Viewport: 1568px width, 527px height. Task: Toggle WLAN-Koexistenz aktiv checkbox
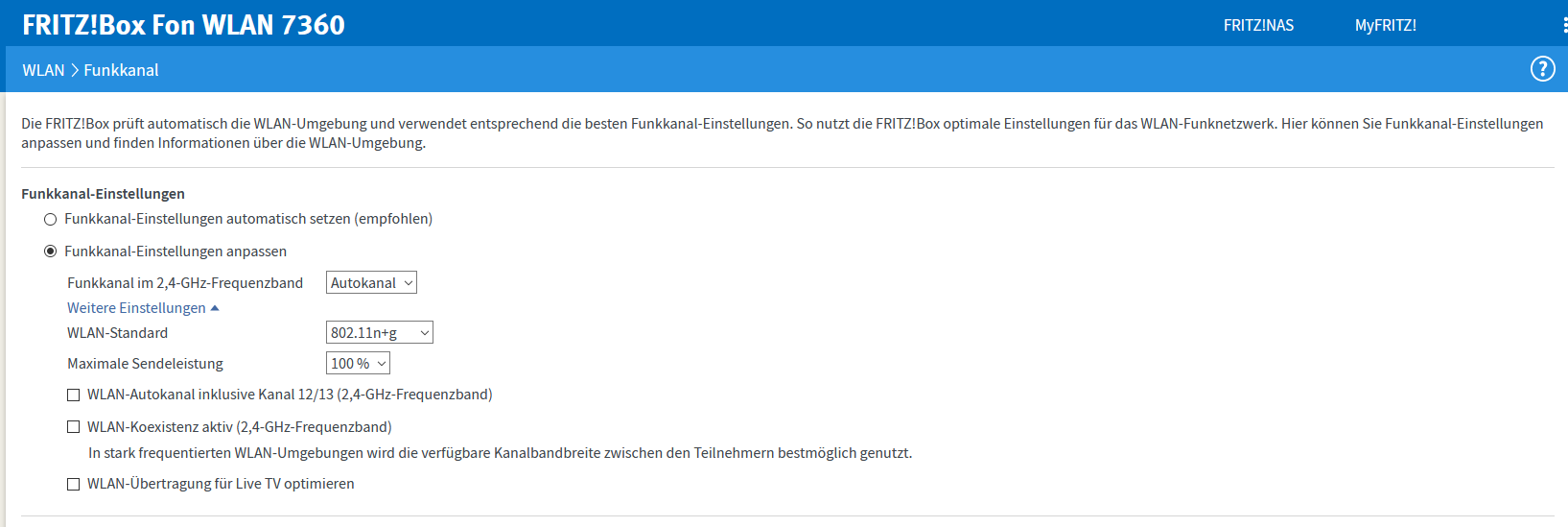(x=73, y=427)
